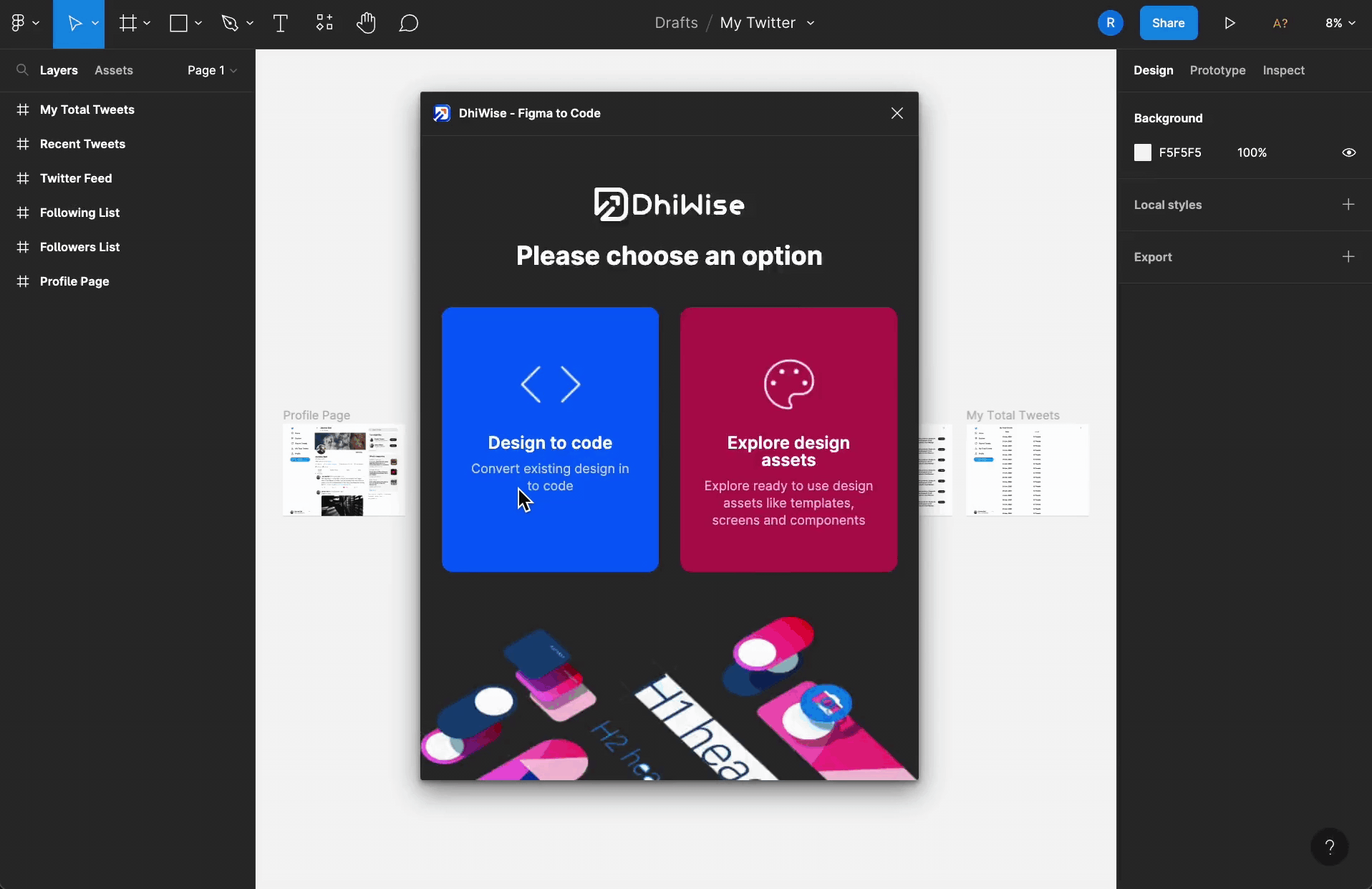1372x889 pixels.
Task: Toggle background color visibility eye
Action: (x=1348, y=152)
